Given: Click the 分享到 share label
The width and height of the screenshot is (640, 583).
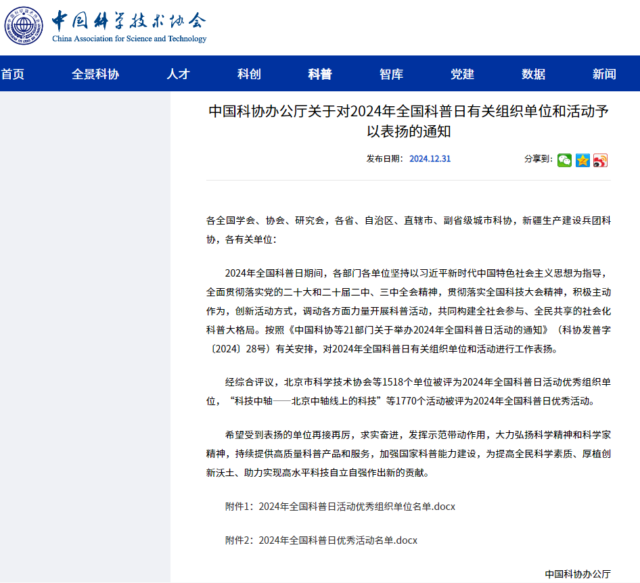Looking at the screenshot, I should pos(537,159).
